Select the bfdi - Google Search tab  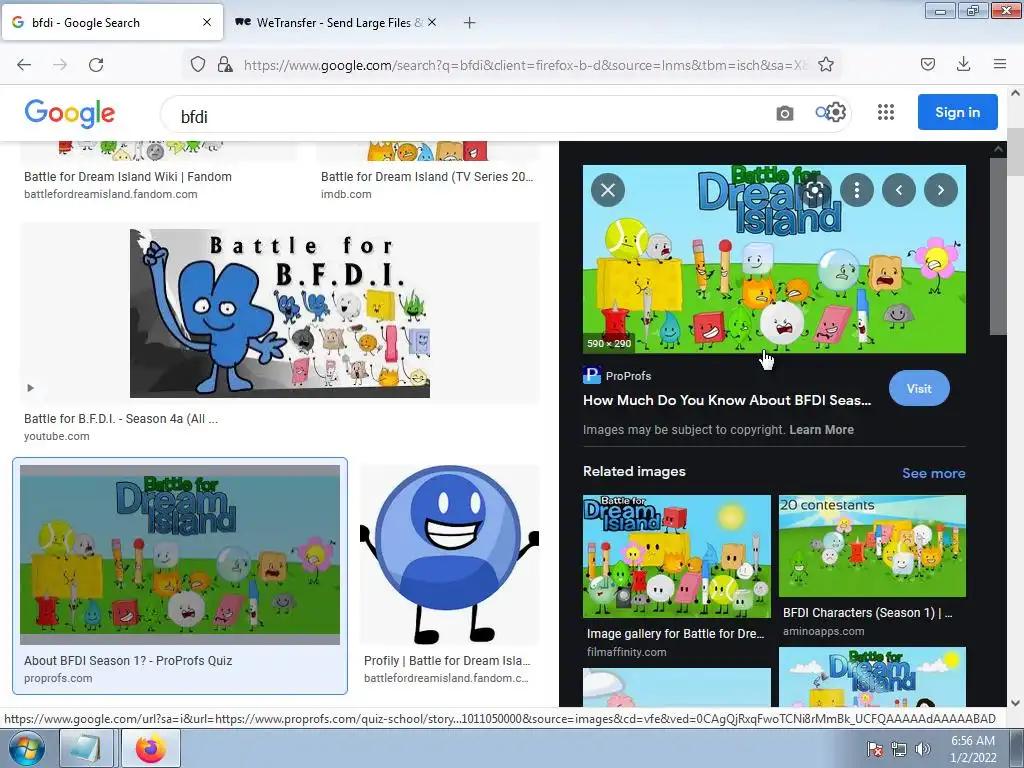click(112, 22)
